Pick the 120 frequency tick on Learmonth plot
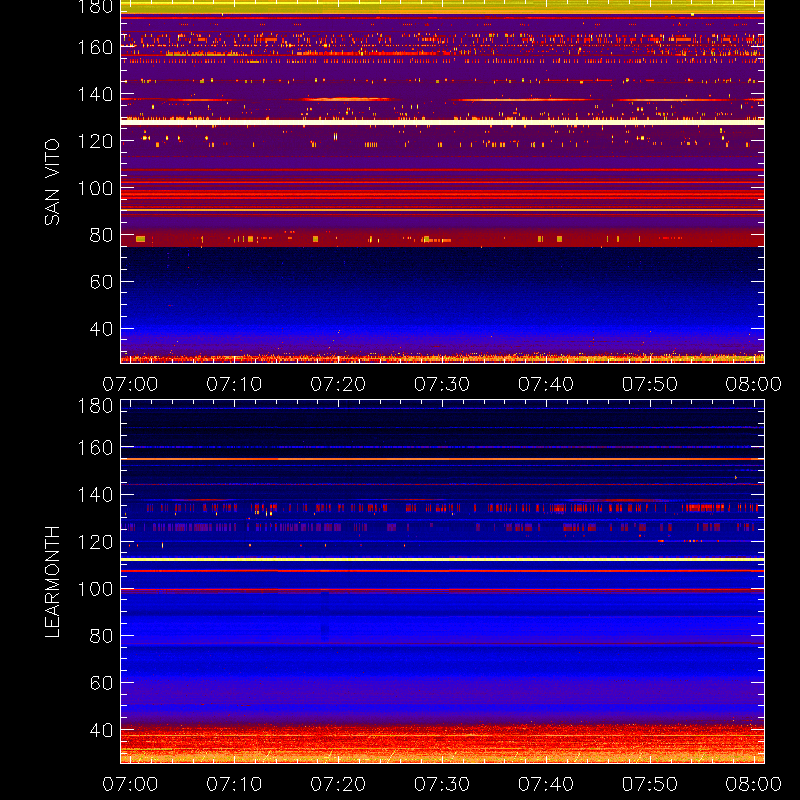 click(x=95, y=542)
